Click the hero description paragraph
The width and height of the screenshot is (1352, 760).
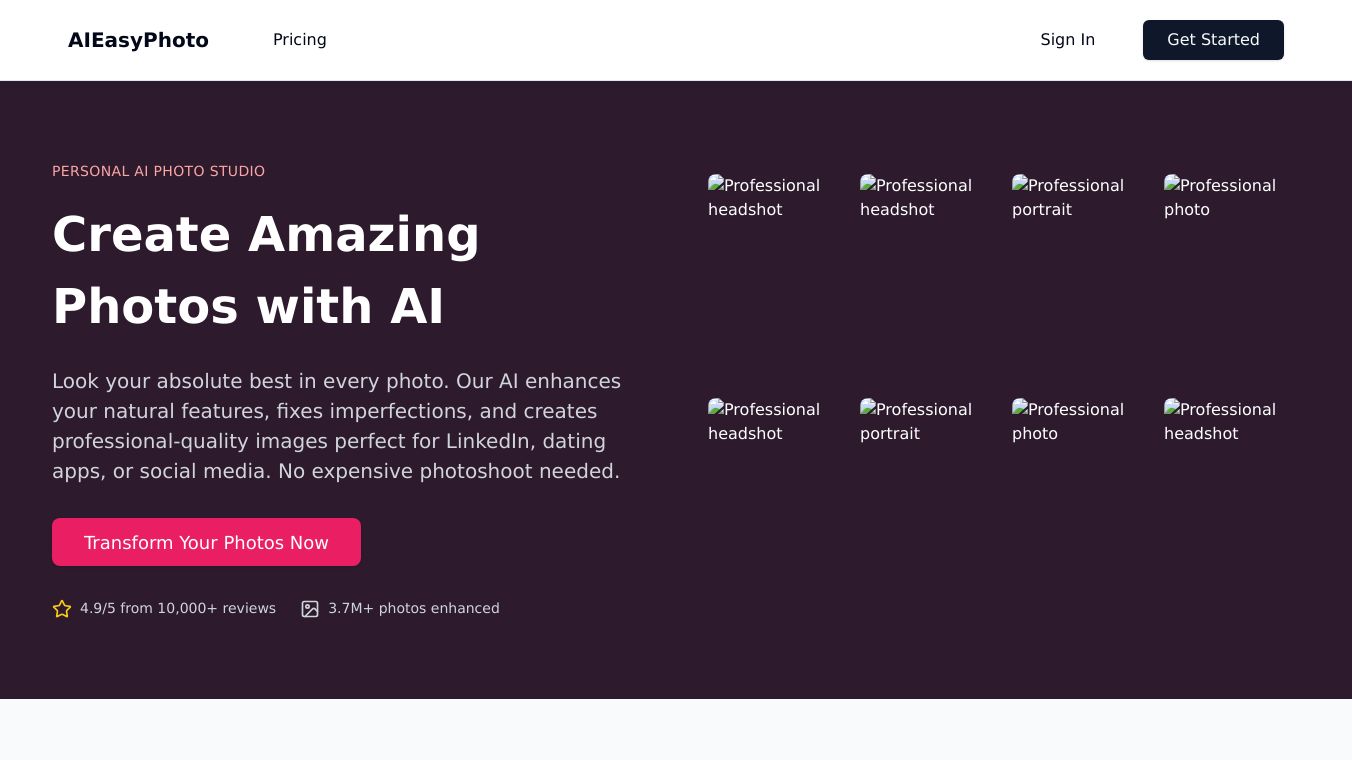pos(337,426)
